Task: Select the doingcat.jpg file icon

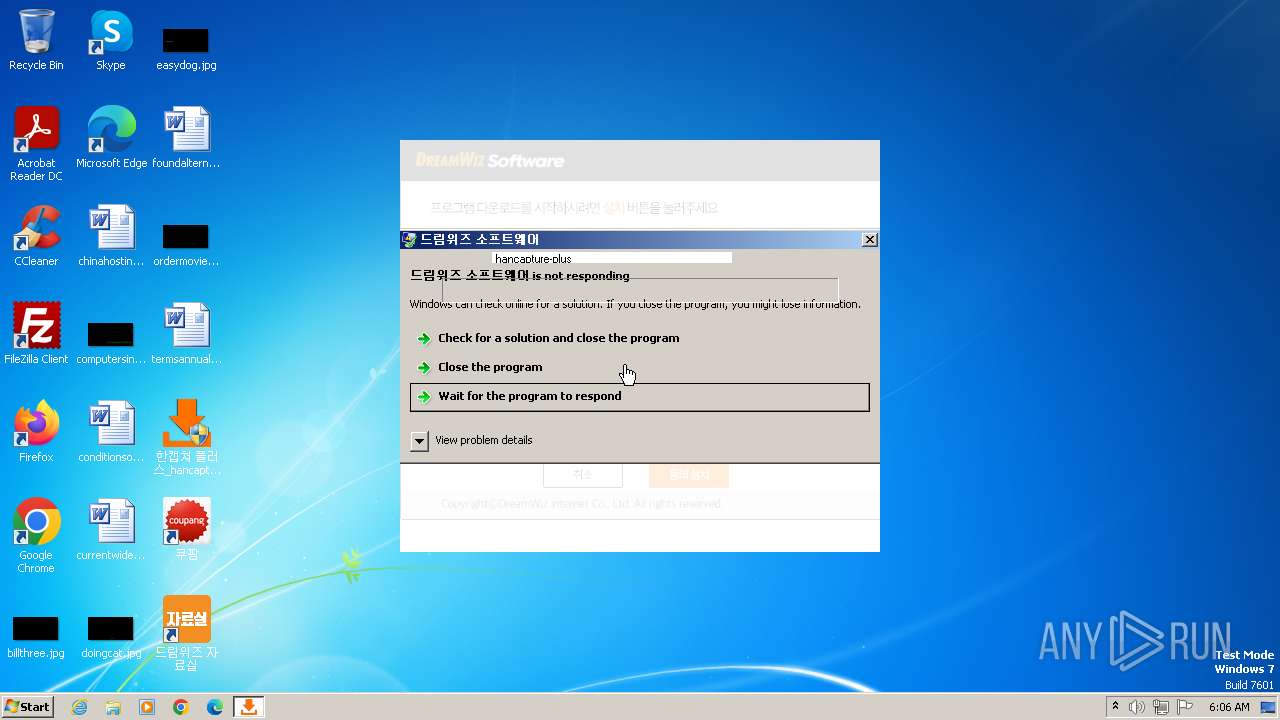Action: pos(111,635)
